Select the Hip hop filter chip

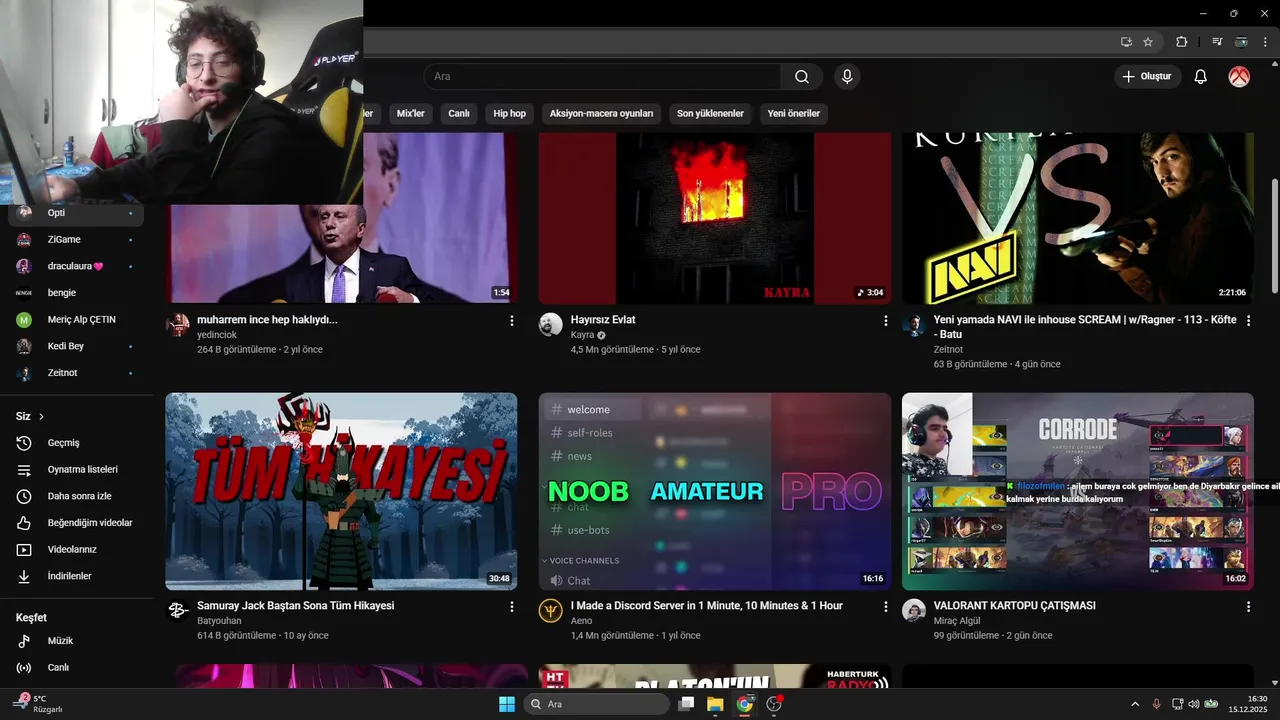[x=510, y=114]
